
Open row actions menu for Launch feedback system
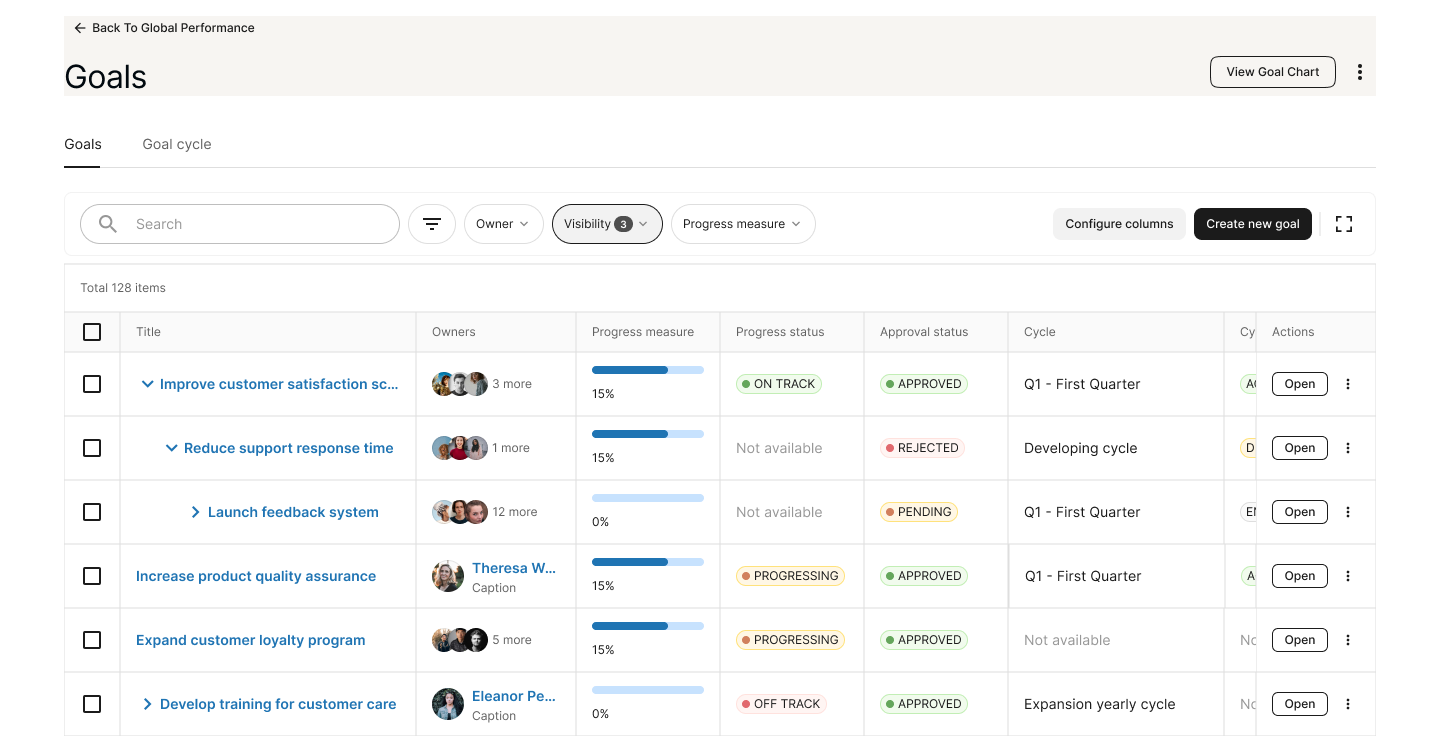(1347, 511)
